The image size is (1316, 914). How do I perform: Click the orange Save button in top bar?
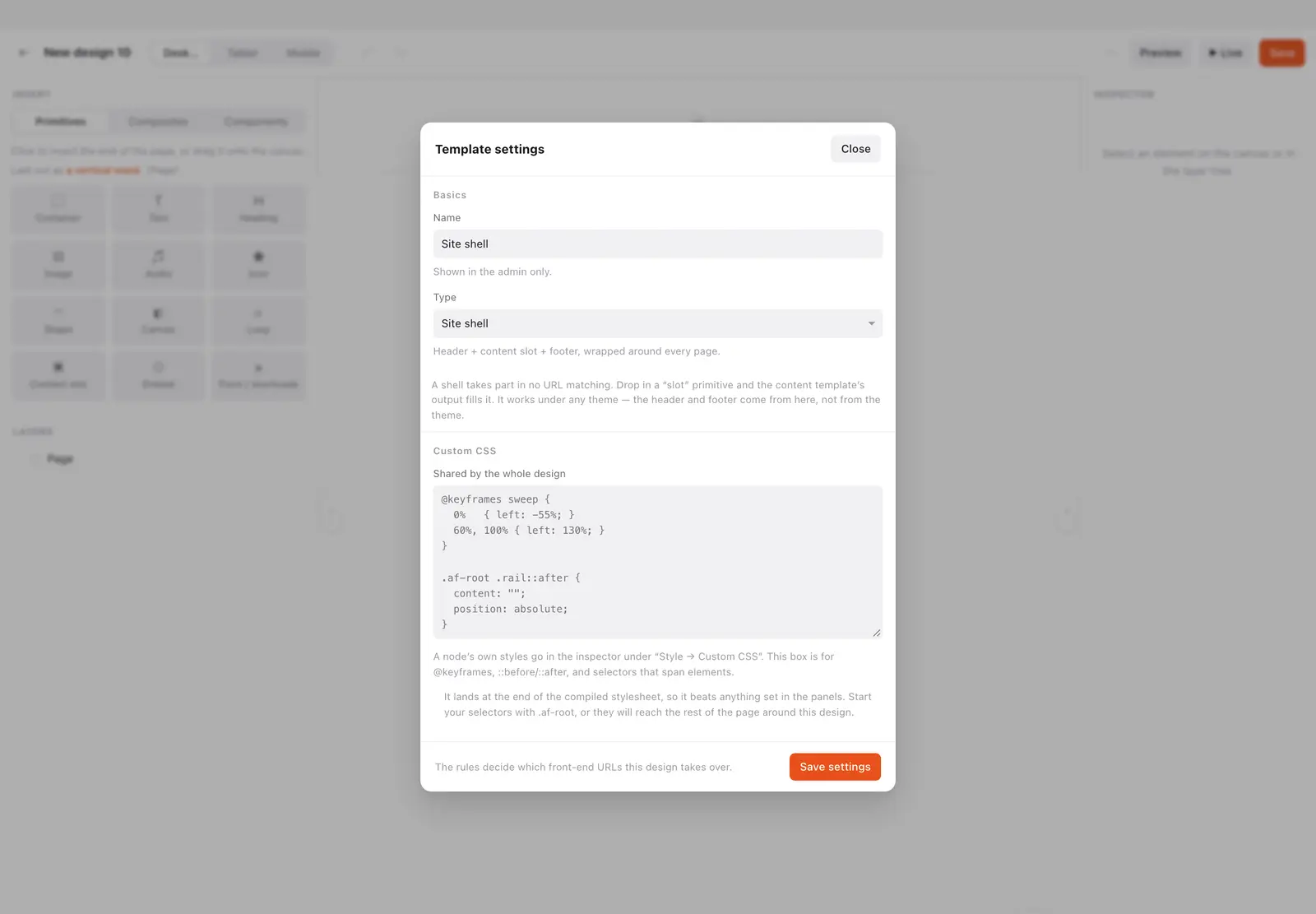1281,53
